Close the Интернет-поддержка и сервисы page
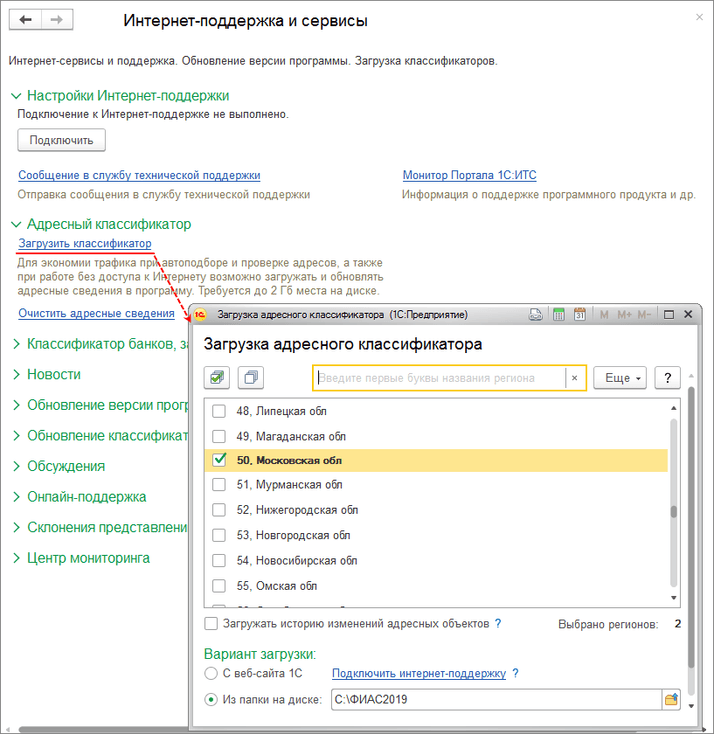The image size is (714, 734). coord(699,17)
